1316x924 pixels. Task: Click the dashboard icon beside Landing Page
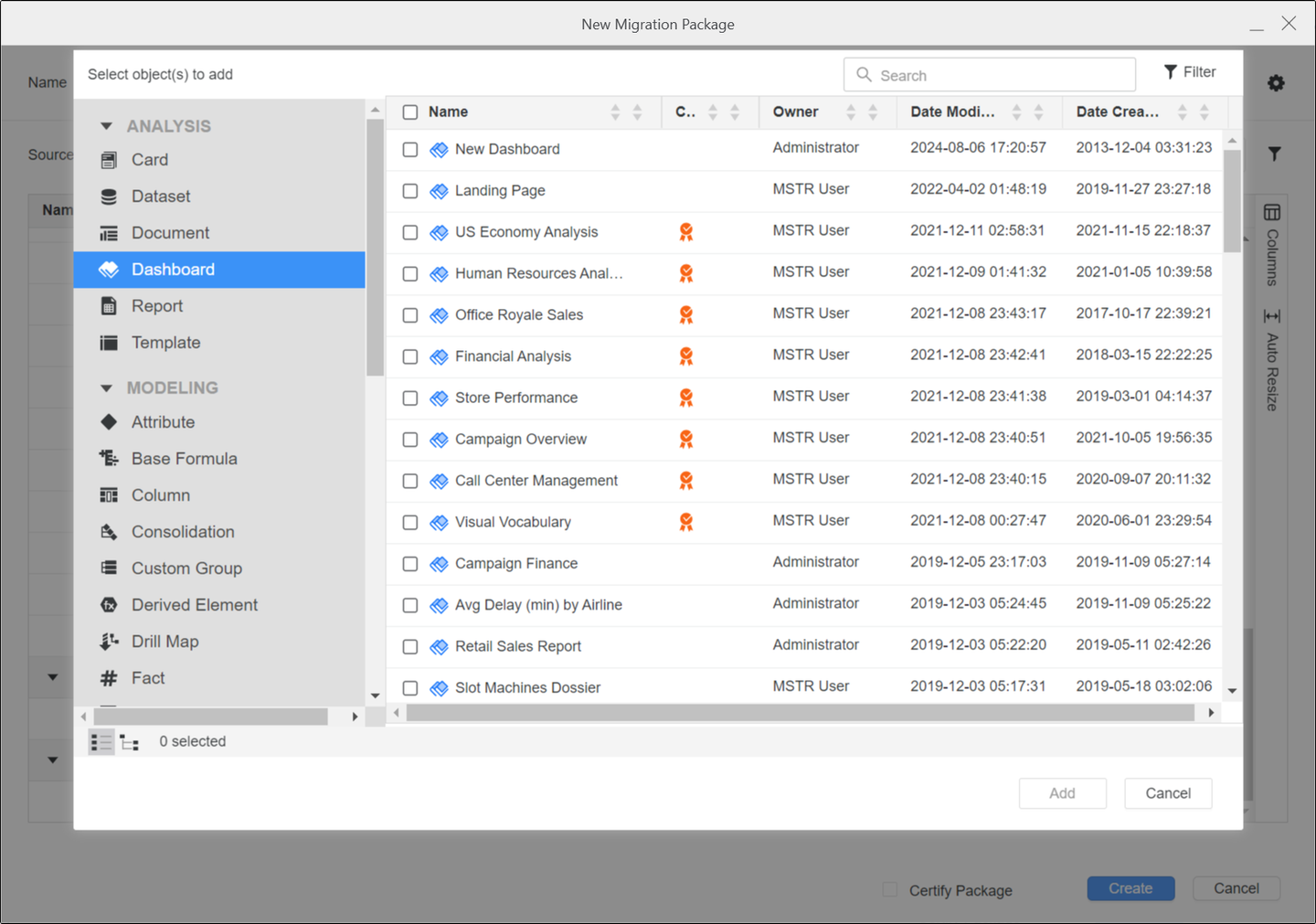pos(439,191)
